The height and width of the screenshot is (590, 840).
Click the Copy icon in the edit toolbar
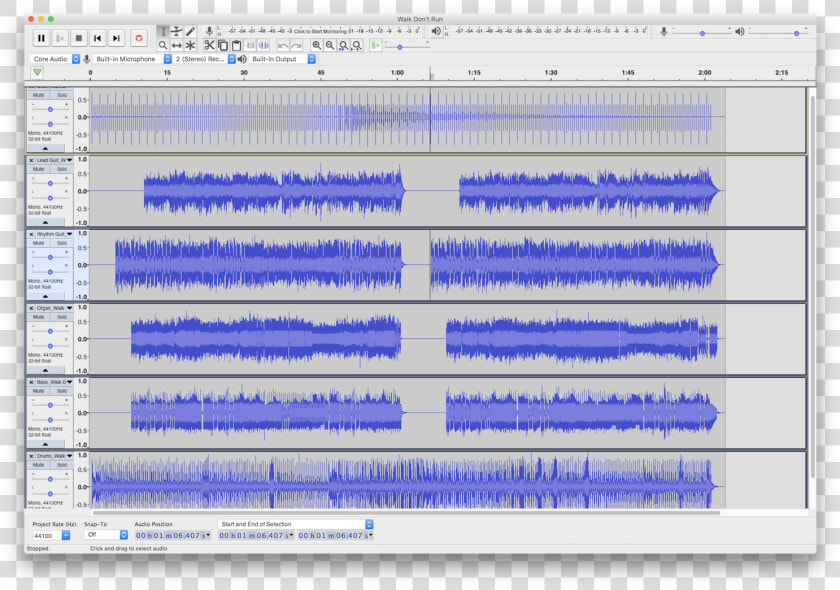tap(223, 46)
